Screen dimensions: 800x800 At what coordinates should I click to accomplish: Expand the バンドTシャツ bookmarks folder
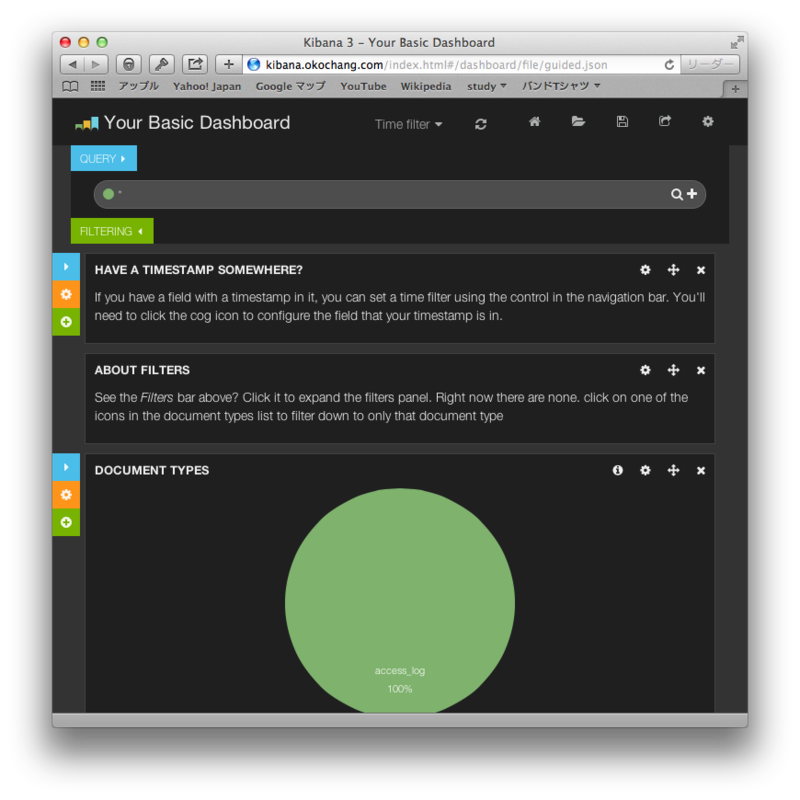coord(561,86)
